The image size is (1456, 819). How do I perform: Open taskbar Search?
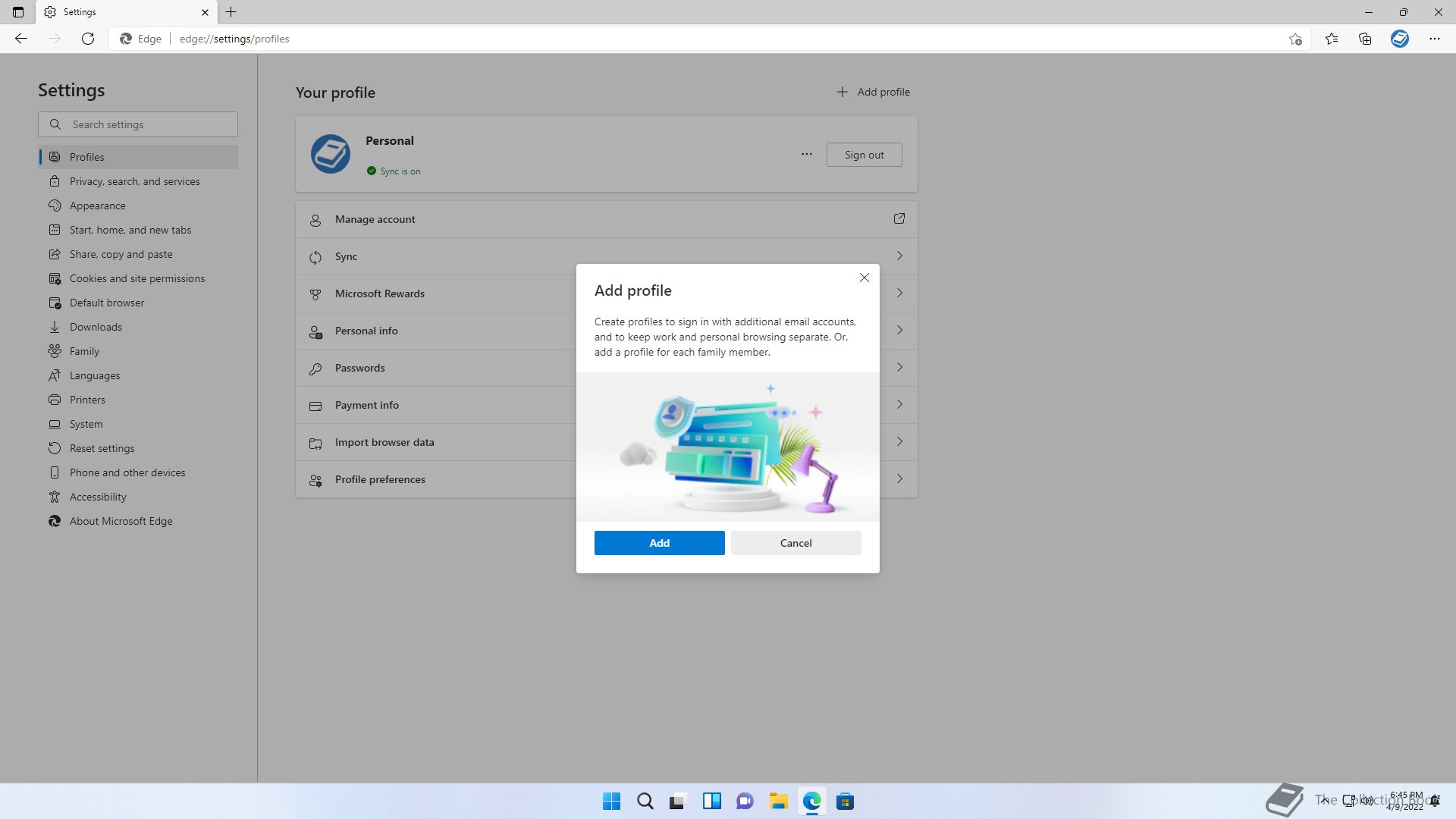click(645, 801)
